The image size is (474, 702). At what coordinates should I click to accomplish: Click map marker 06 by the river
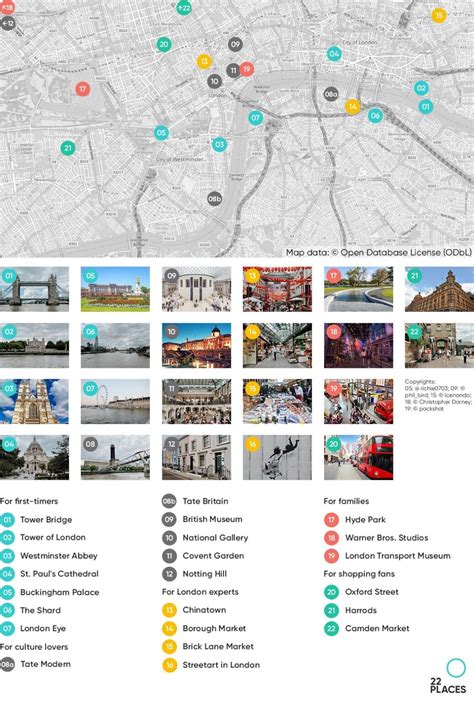click(375, 116)
